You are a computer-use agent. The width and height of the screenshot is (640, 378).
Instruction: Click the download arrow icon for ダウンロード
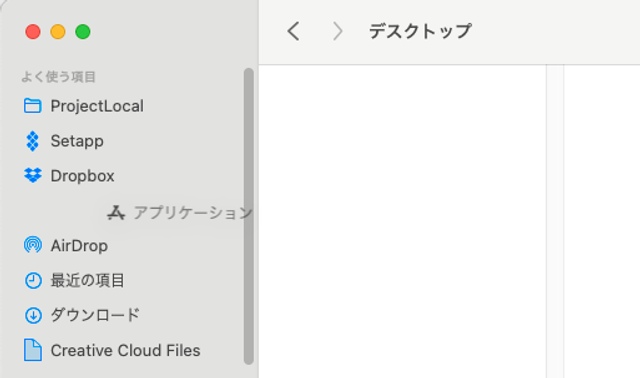33,315
